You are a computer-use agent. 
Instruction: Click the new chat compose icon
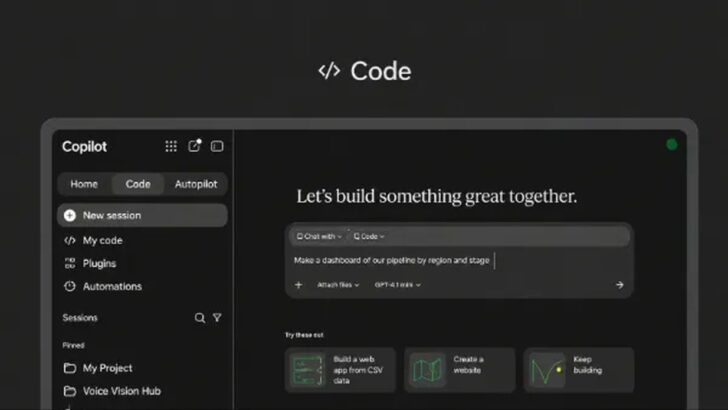(x=195, y=145)
